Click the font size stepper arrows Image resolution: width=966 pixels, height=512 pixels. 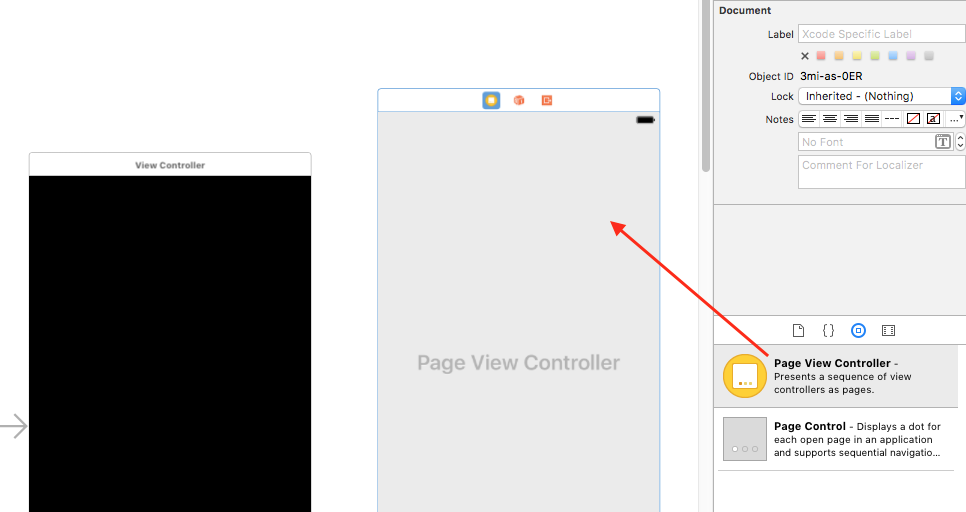tap(960, 142)
